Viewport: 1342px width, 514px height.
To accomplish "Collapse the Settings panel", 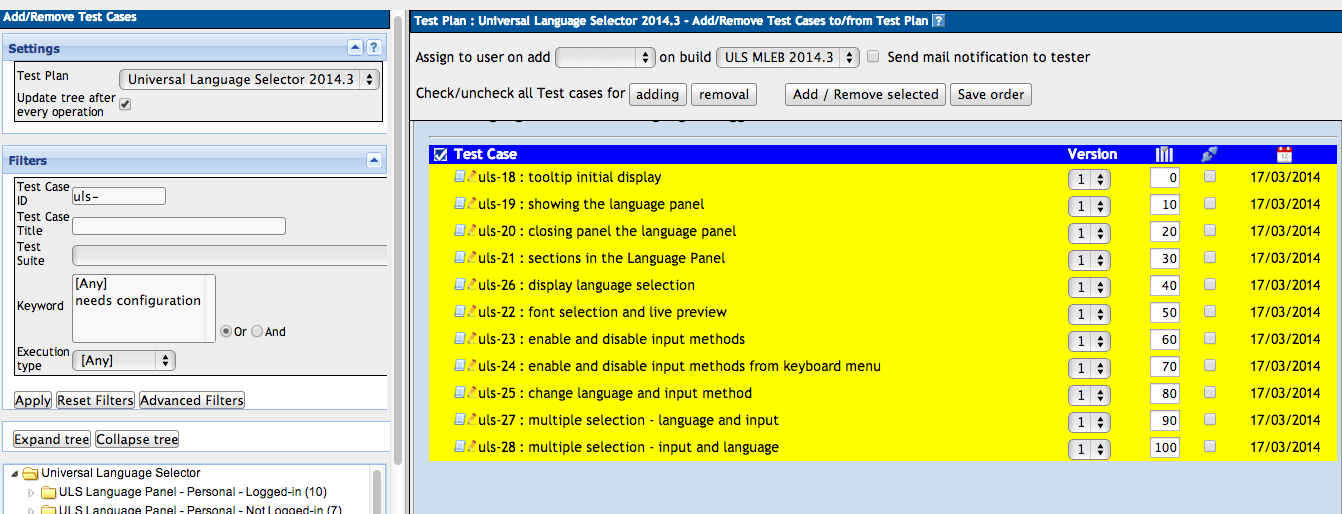I will (x=355, y=48).
